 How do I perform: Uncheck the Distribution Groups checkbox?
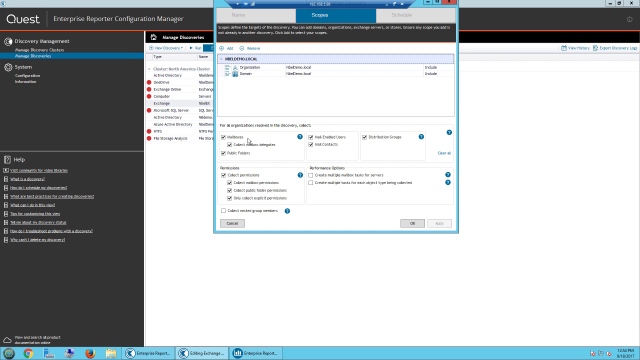pos(364,137)
